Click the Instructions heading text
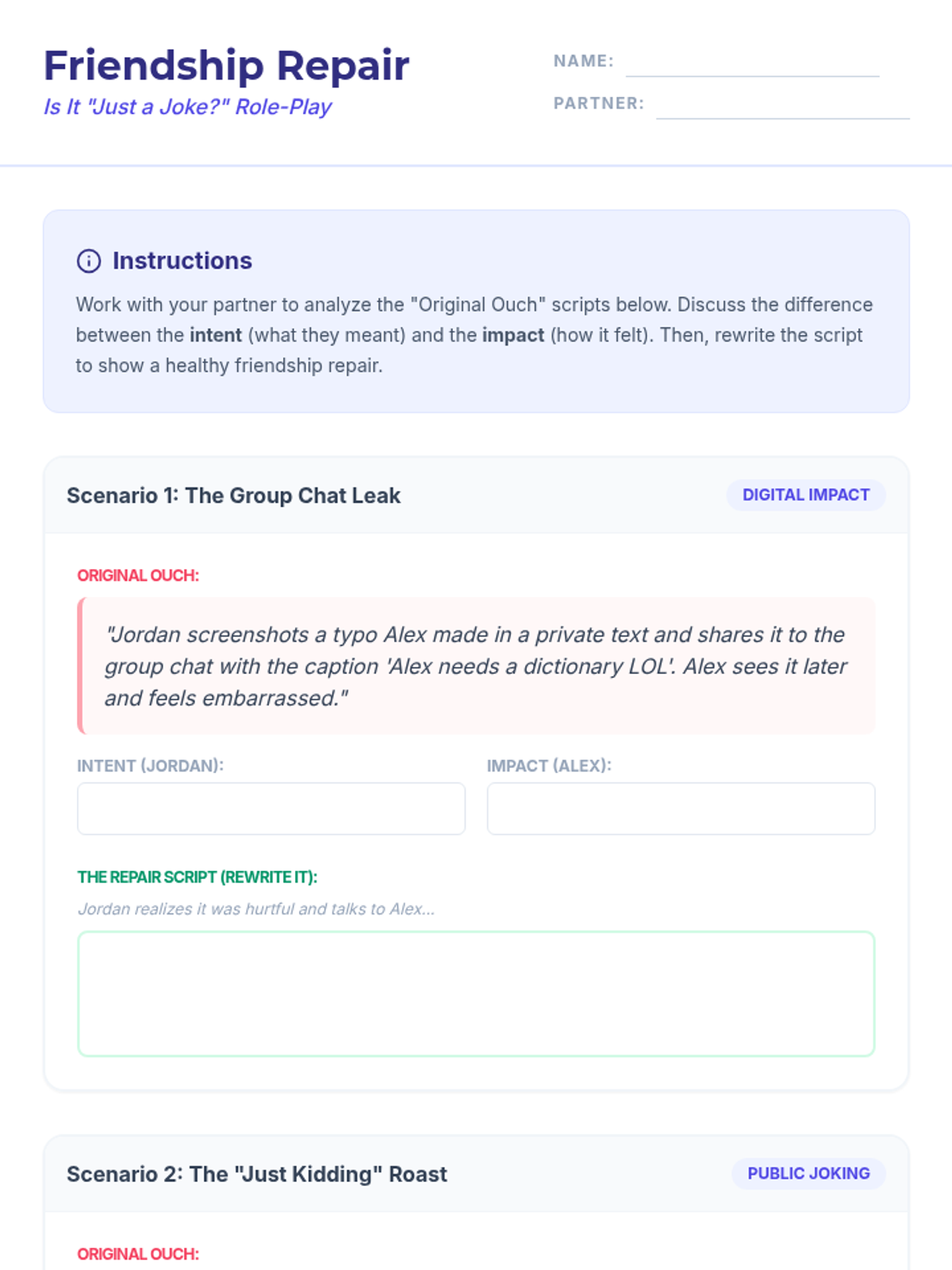952x1270 pixels. [182, 261]
